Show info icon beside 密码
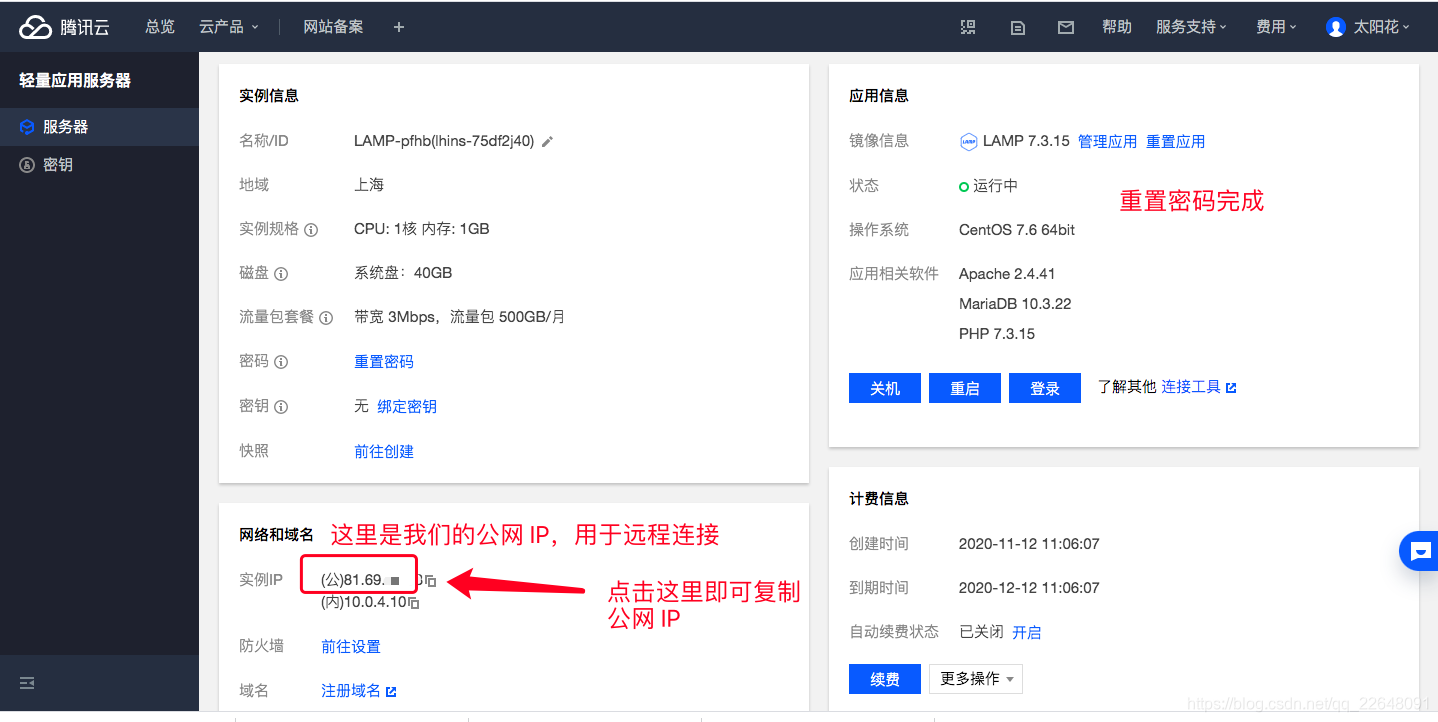The image size is (1438, 722). pos(281,362)
